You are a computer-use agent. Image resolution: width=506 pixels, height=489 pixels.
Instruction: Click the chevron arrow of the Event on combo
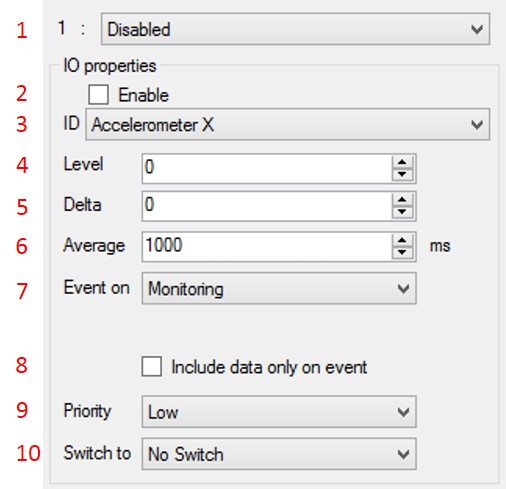(x=403, y=289)
